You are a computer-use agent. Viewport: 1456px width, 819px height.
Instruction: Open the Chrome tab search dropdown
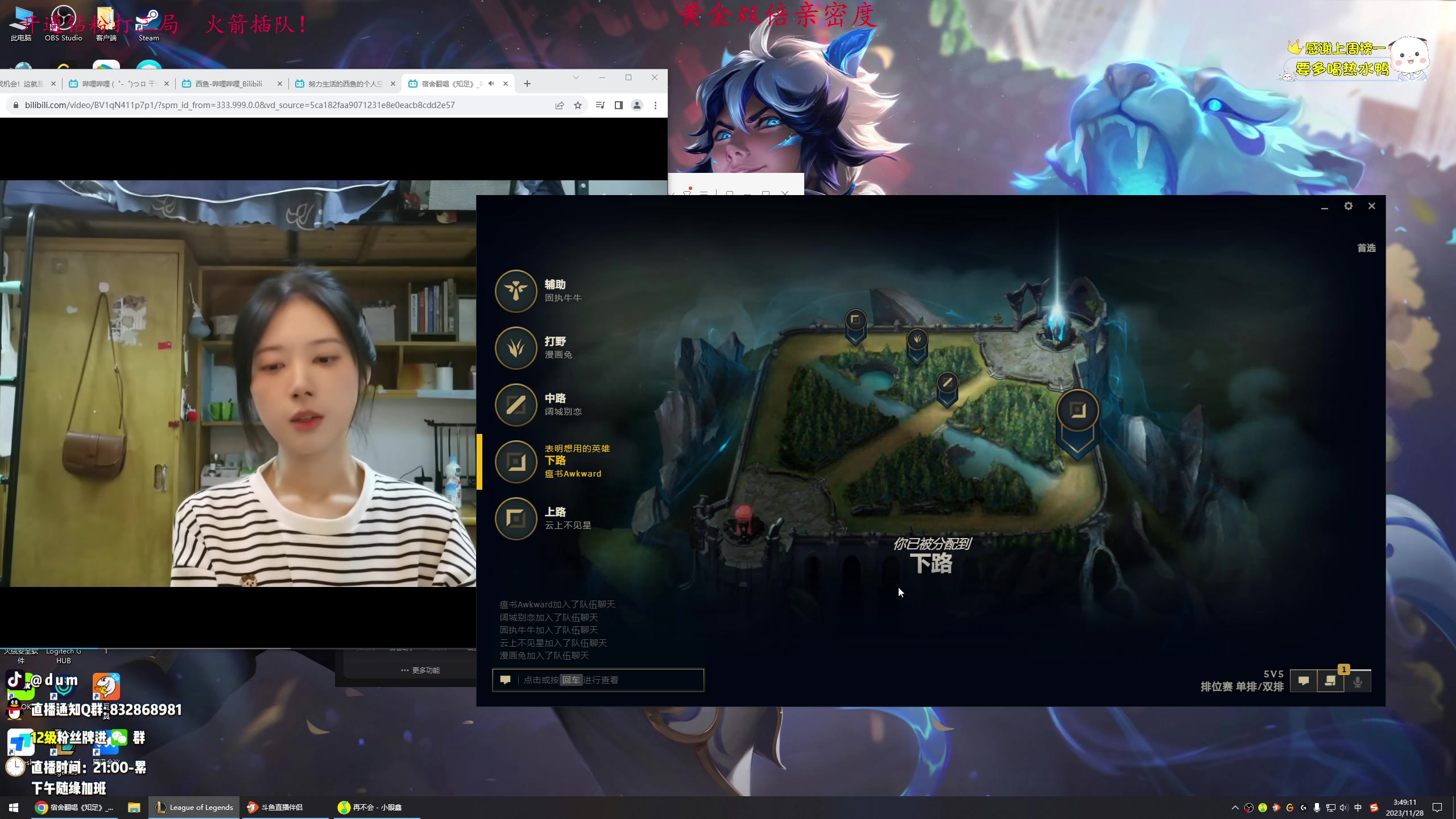click(x=576, y=77)
